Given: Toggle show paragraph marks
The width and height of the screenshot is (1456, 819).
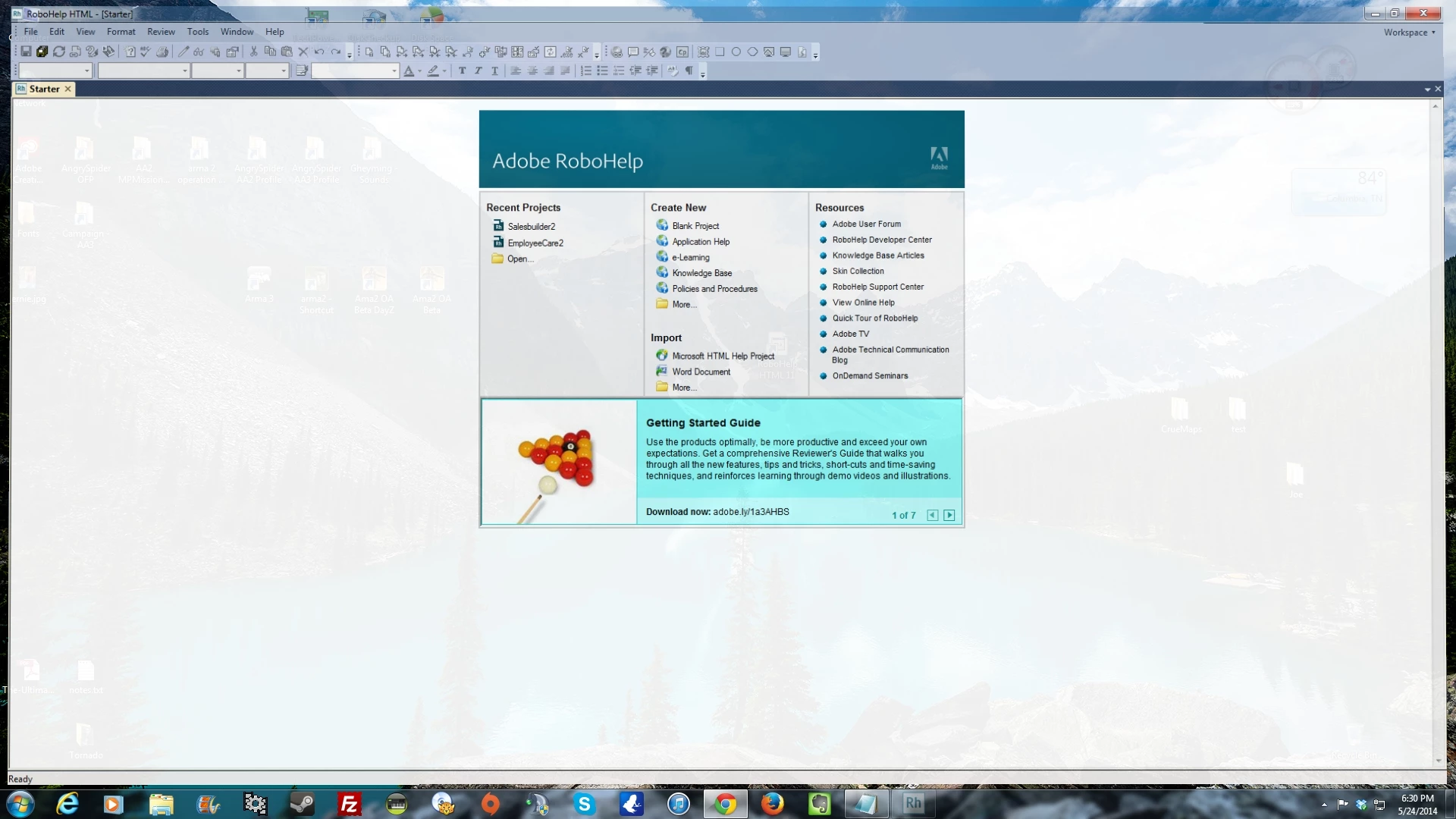Looking at the screenshot, I should [689, 71].
